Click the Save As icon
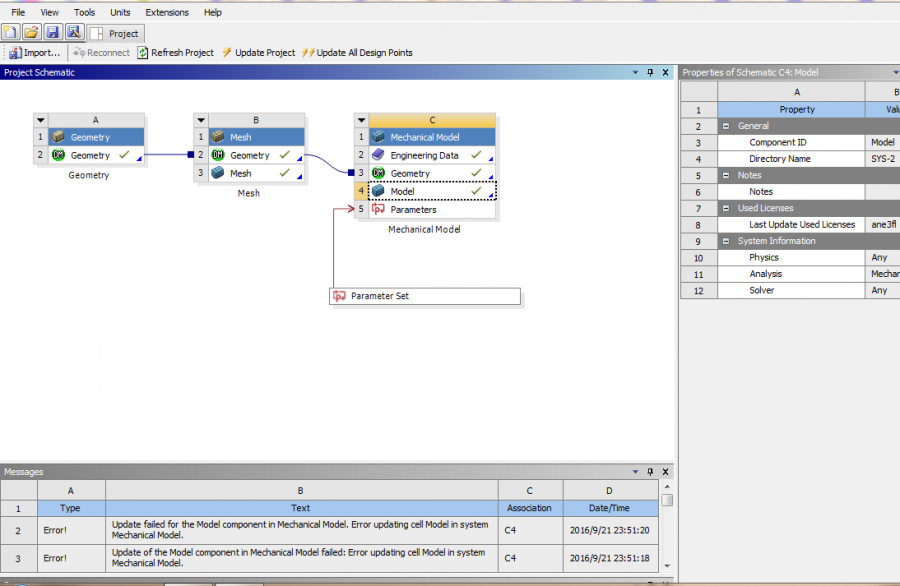This screenshot has width=900, height=586. coord(74,33)
